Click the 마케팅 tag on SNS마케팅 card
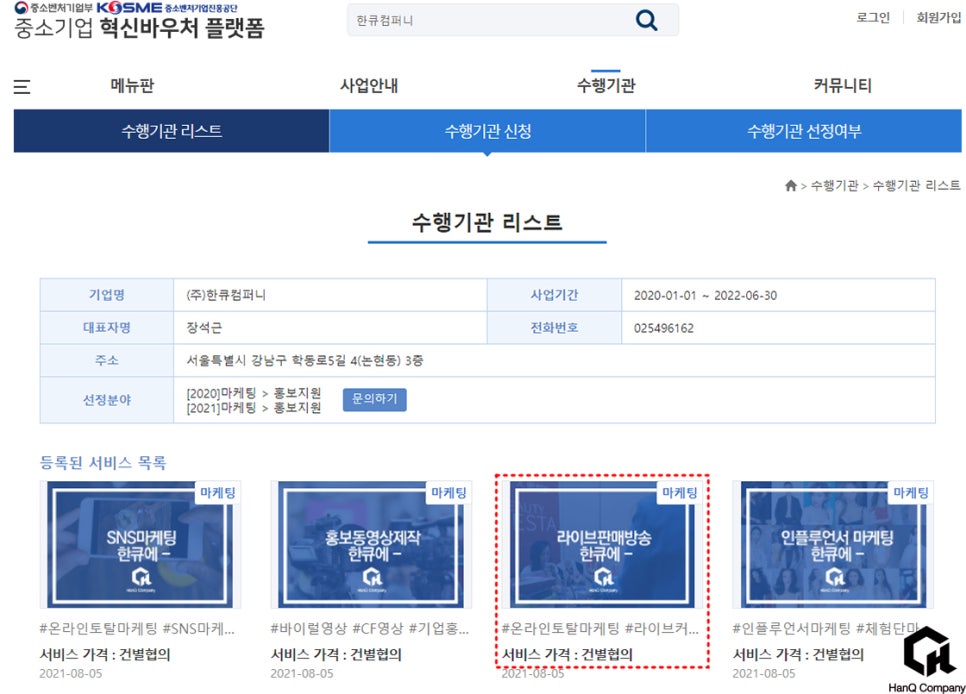 click(x=217, y=493)
